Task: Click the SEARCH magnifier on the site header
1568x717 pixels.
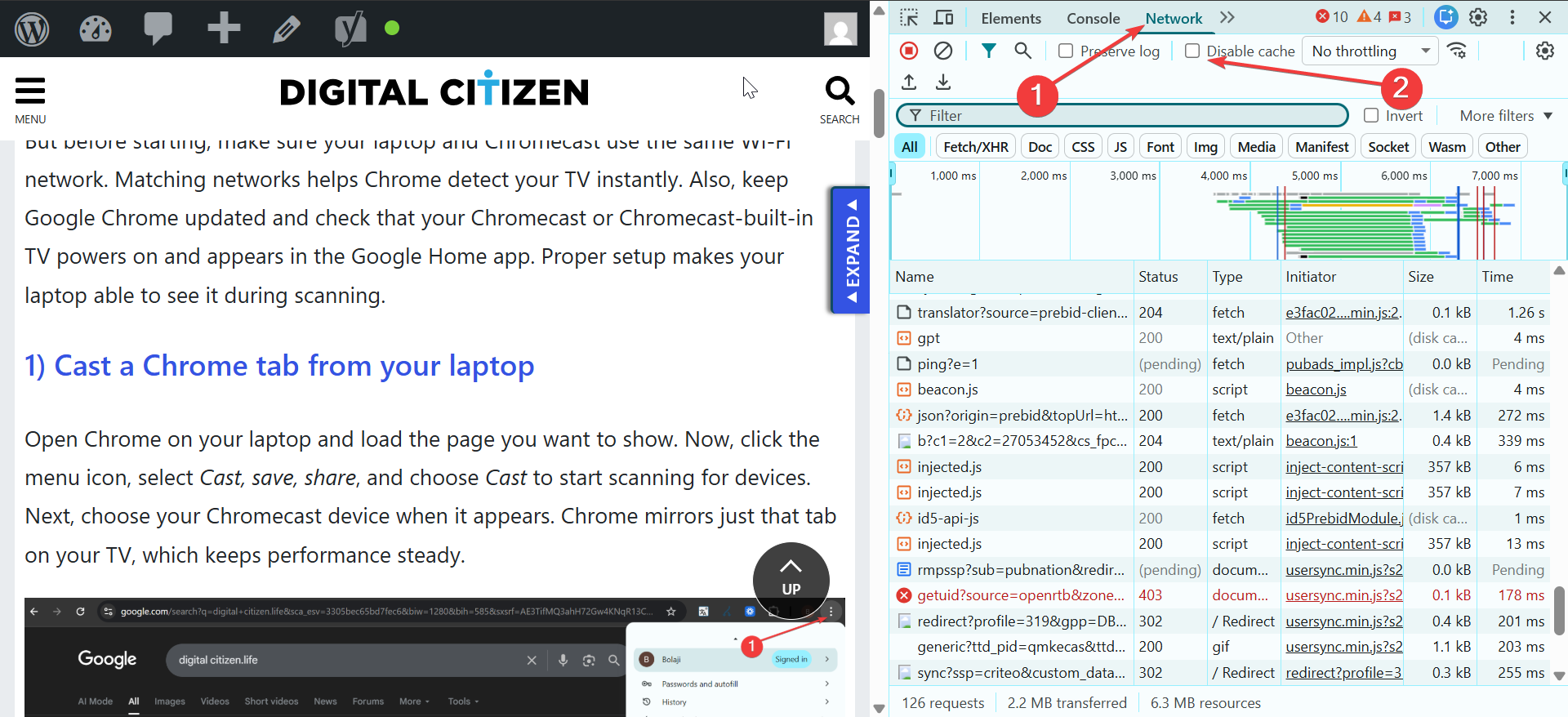Action: point(840,100)
